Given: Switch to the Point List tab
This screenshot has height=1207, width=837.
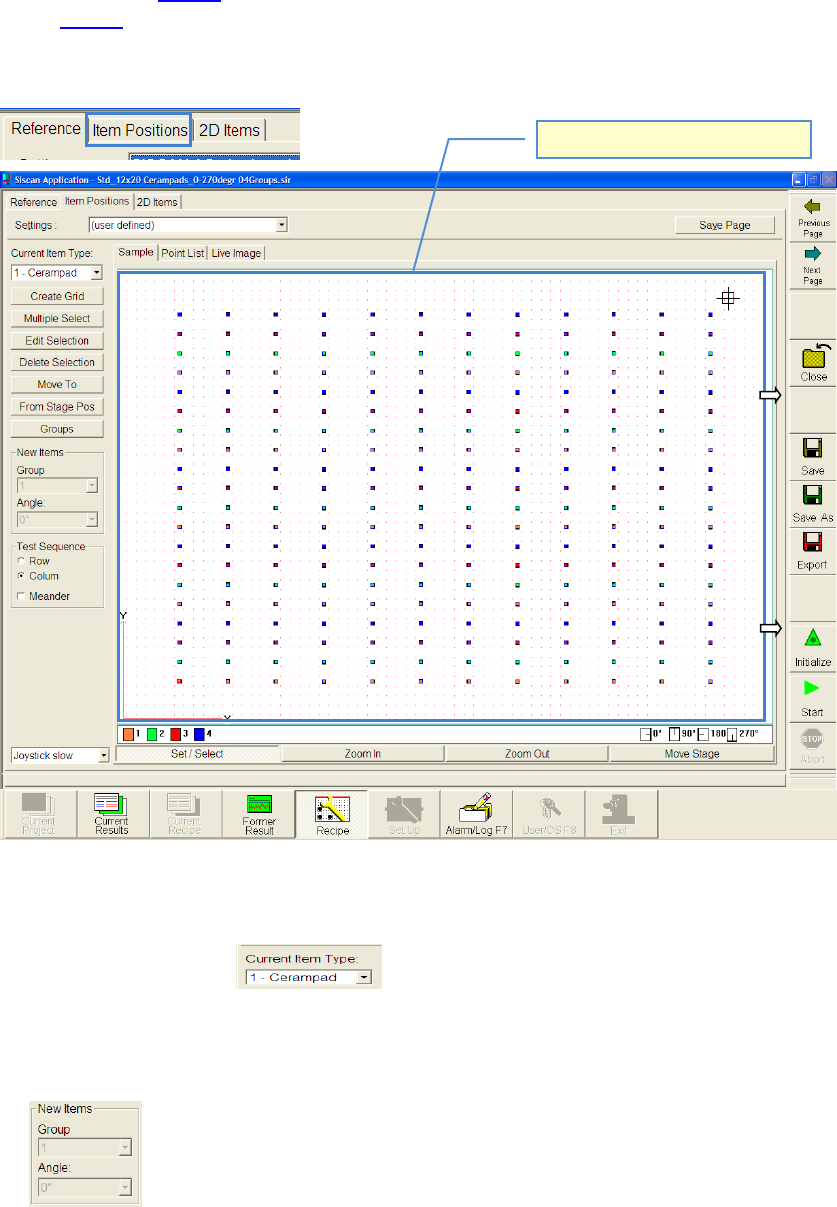Looking at the screenshot, I should [183, 253].
